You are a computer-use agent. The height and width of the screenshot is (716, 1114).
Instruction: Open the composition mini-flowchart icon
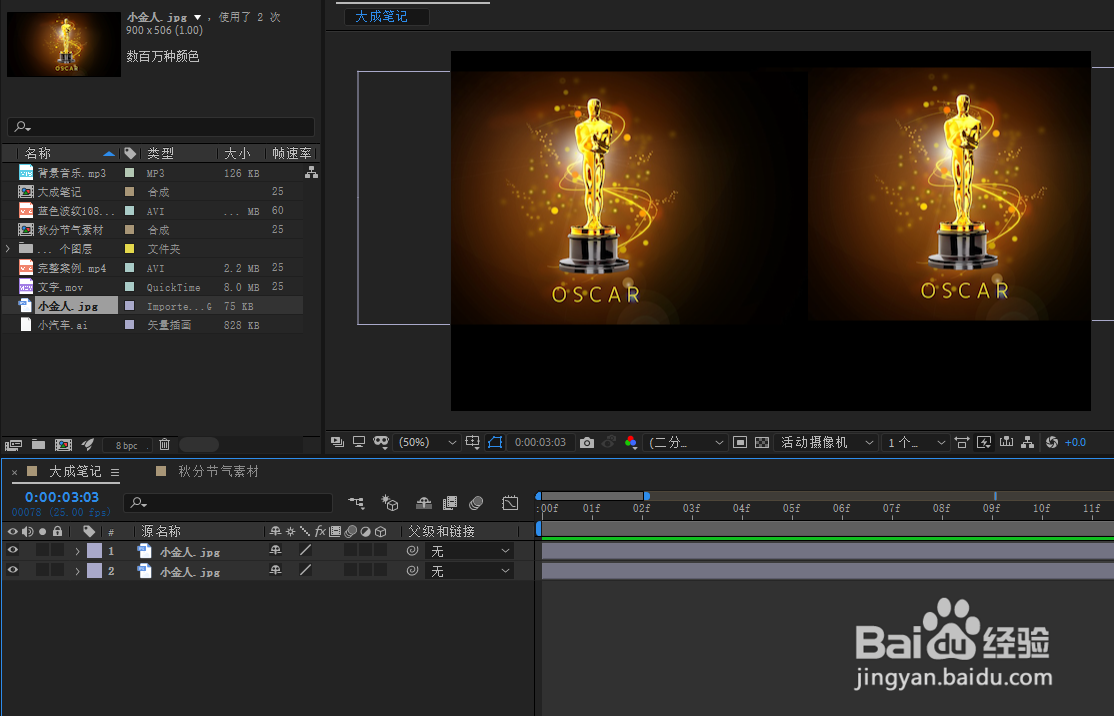click(356, 503)
